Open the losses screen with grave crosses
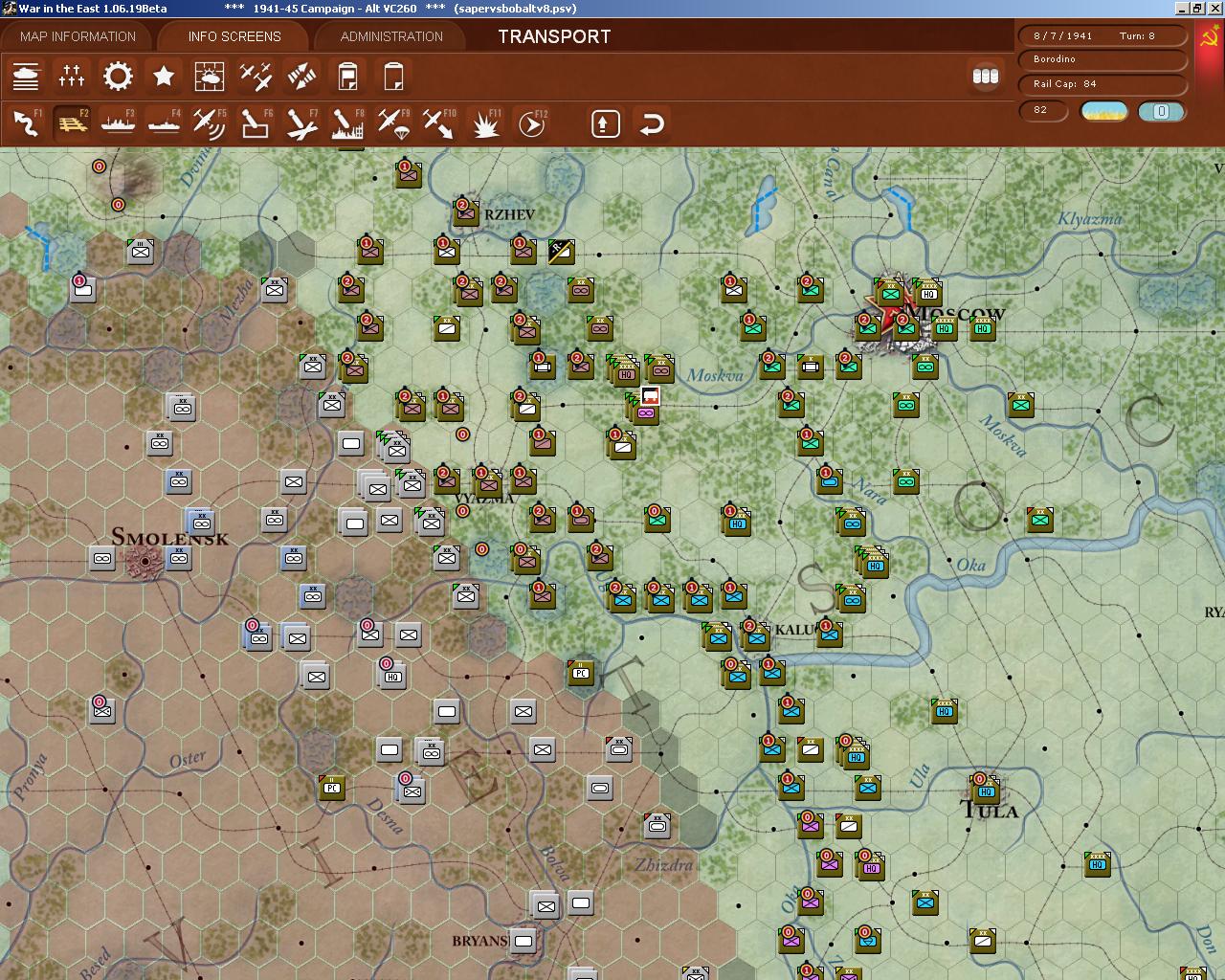 point(72,76)
